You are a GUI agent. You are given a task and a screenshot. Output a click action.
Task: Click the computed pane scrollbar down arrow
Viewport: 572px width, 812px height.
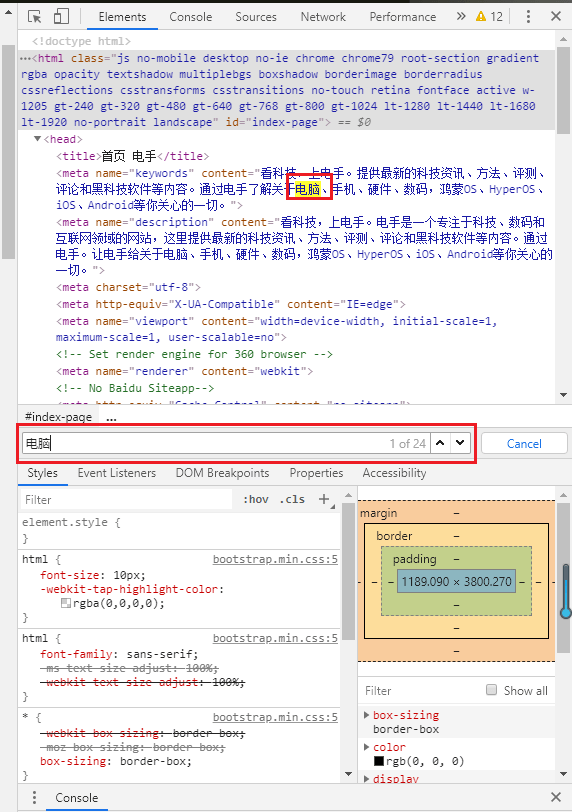click(563, 774)
